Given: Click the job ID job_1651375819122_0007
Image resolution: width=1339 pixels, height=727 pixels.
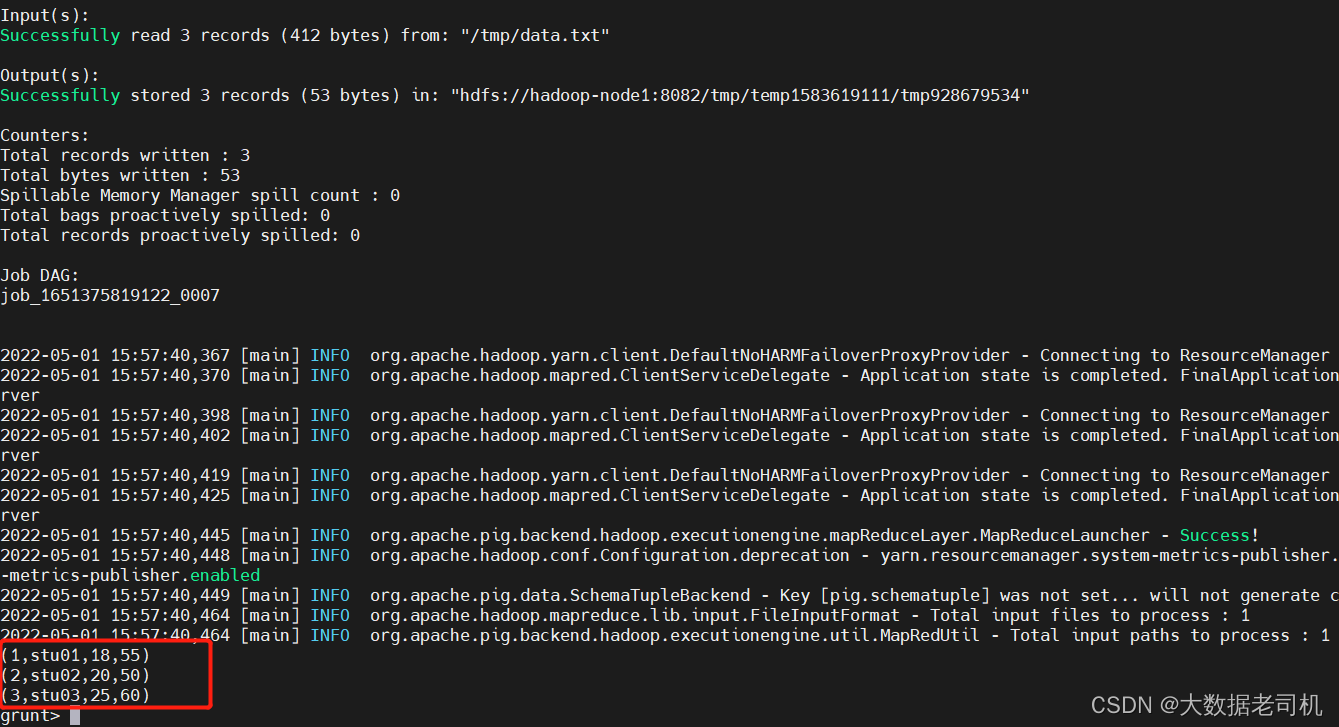Looking at the screenshot, I should [x=110, y=296].
